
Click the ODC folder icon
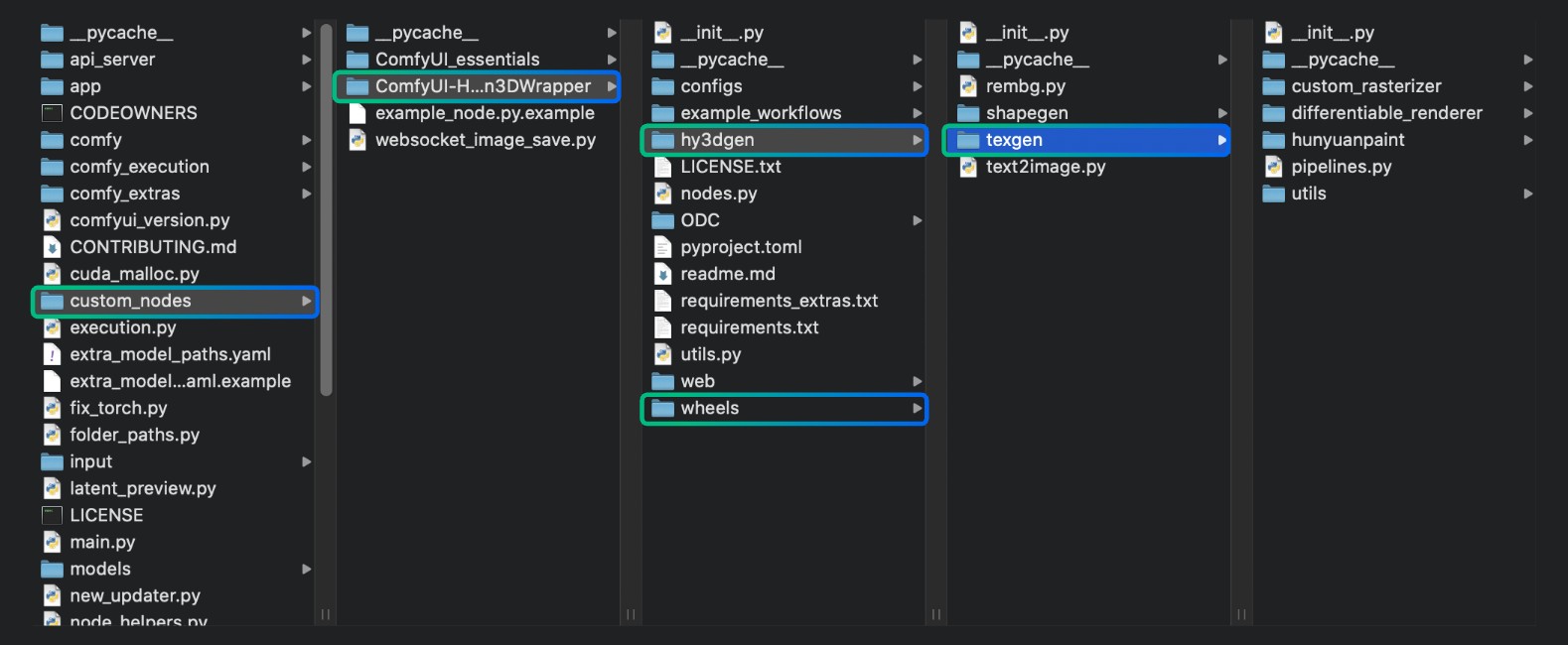[662, 220]
